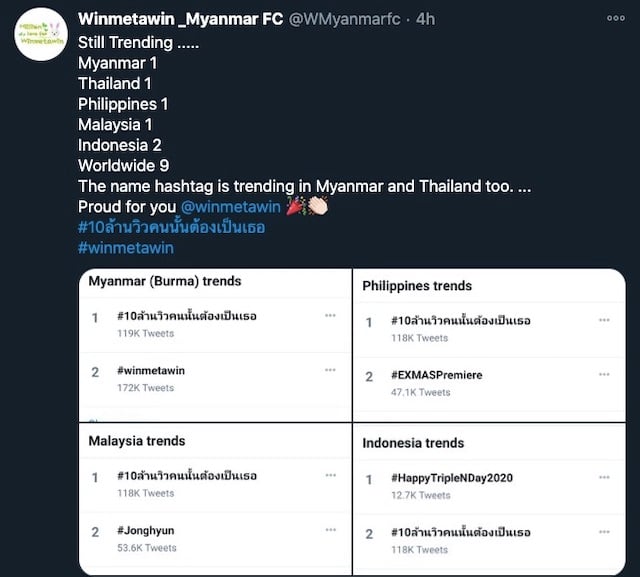This screenshot has width=640, height=577.
Task: Open the #winmetawin hashtag in tweet text
Action: click(x=126, y=248)
